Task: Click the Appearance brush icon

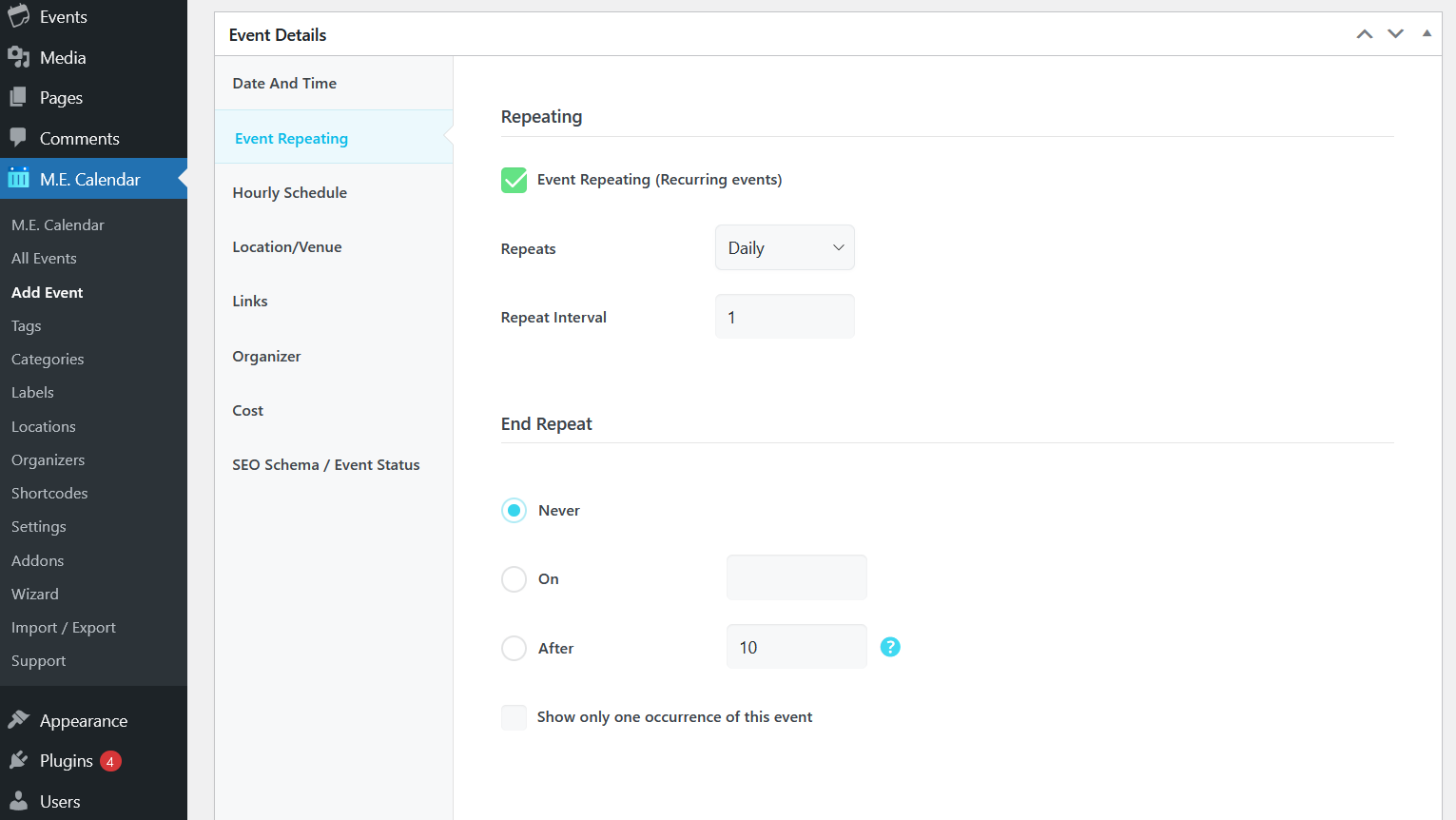Action: pyautogui.click(x=18, y=719)
